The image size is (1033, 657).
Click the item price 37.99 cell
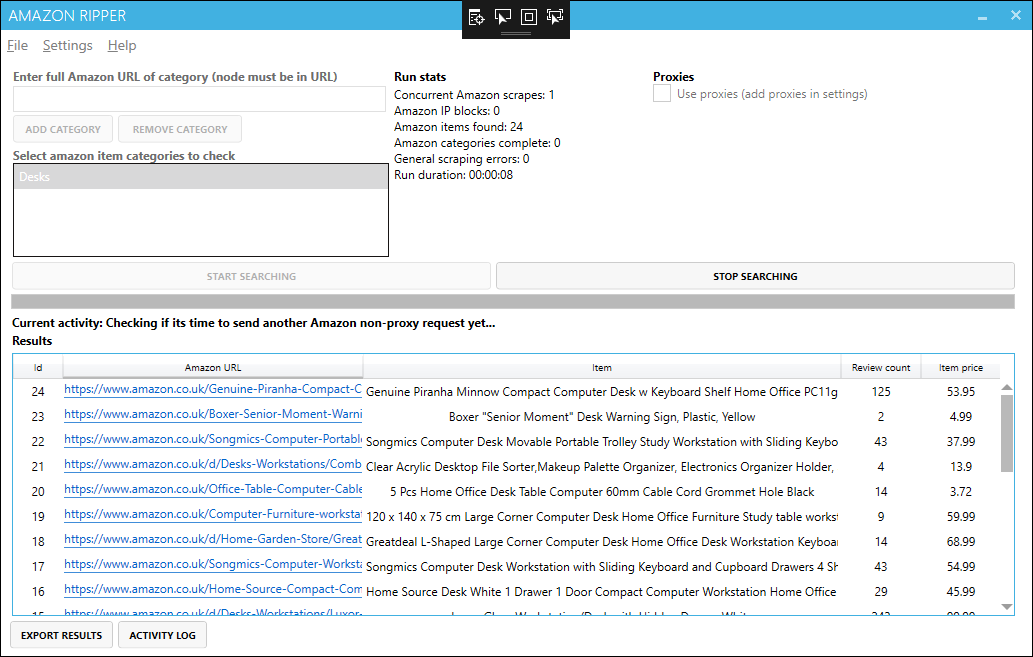(961, 442)
